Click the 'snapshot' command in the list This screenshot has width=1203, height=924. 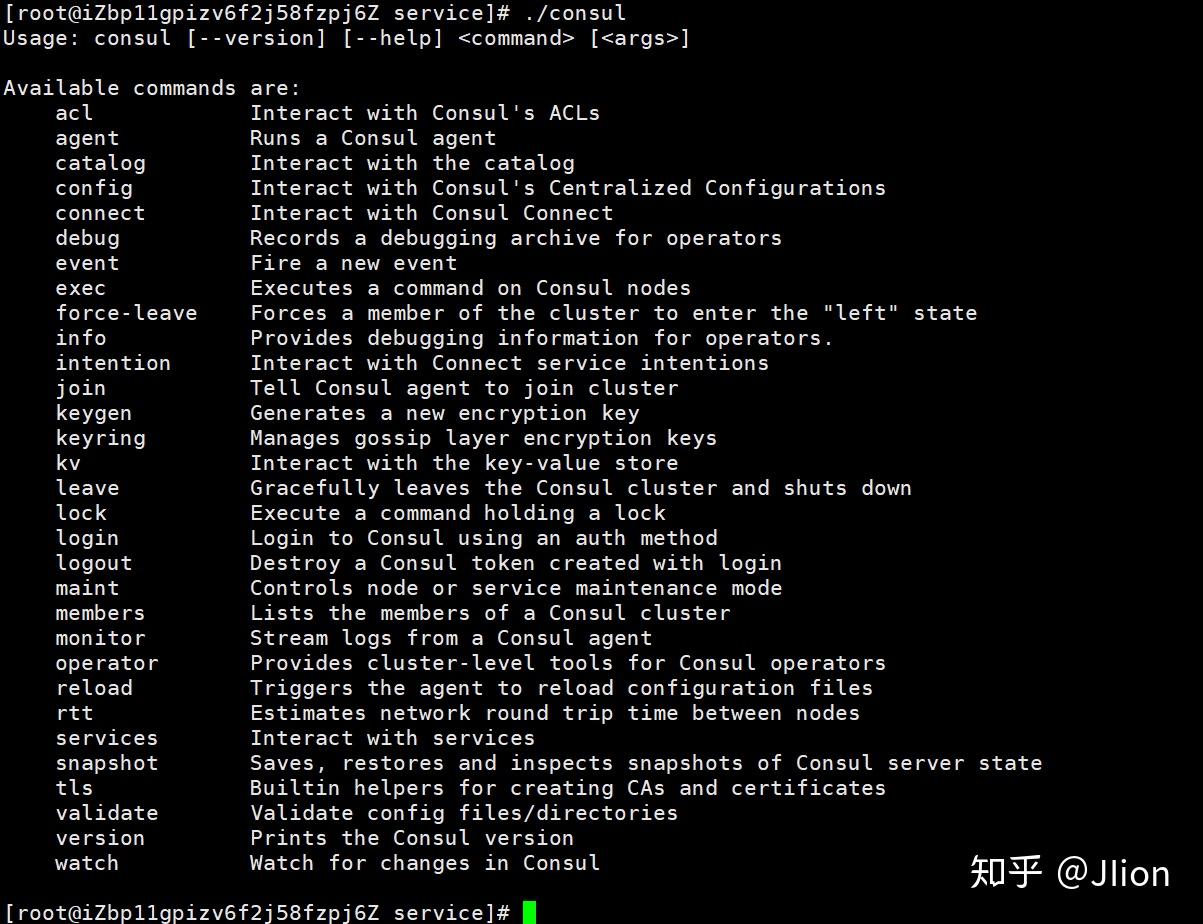coord(106,763)
